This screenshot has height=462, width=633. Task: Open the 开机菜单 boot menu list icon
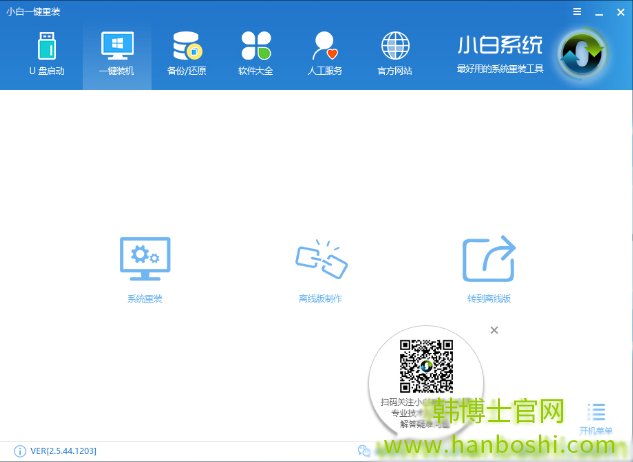(597, 412)
